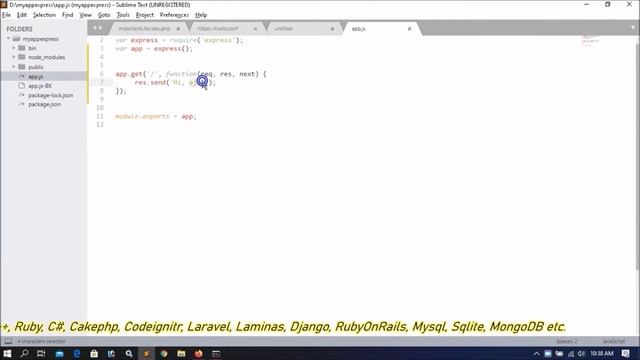This screenshot has height=360, width=640.
Task: Open the network icon in tray
Action: (x=571, y=353)
